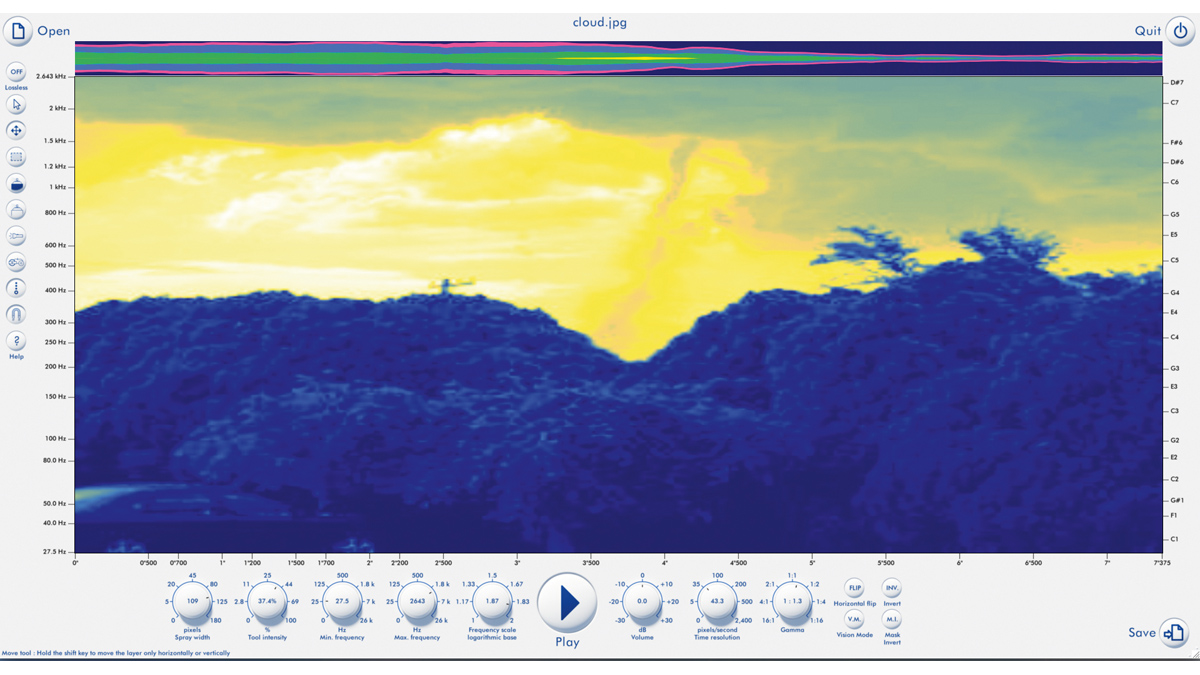
Task: Click the Volume dB knob
Action: point(642,602)
